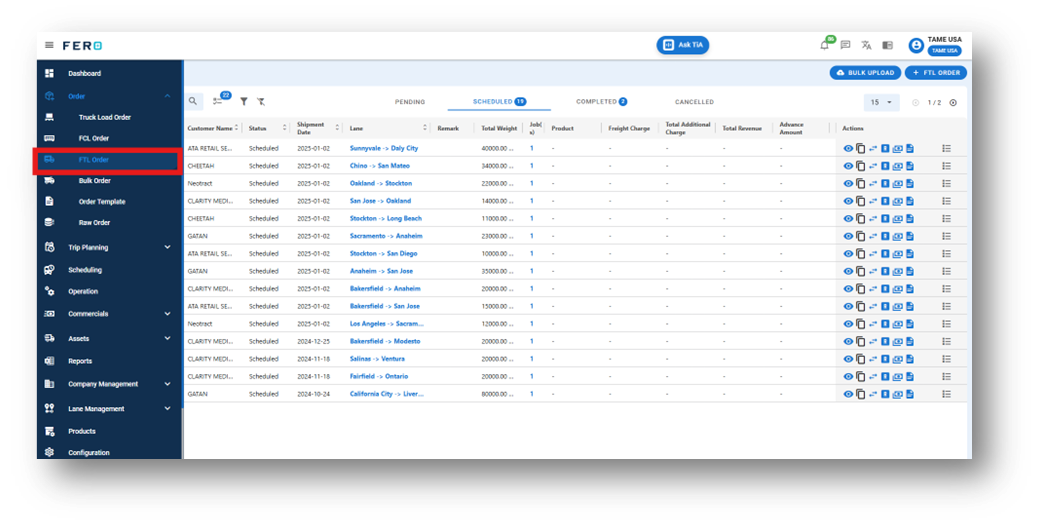Image resolution: width=1037 pixels, height=524 pixels.
Task: Open list menu icon for Sunnyvale -> Daly City row
Action: tap(946, 148)
